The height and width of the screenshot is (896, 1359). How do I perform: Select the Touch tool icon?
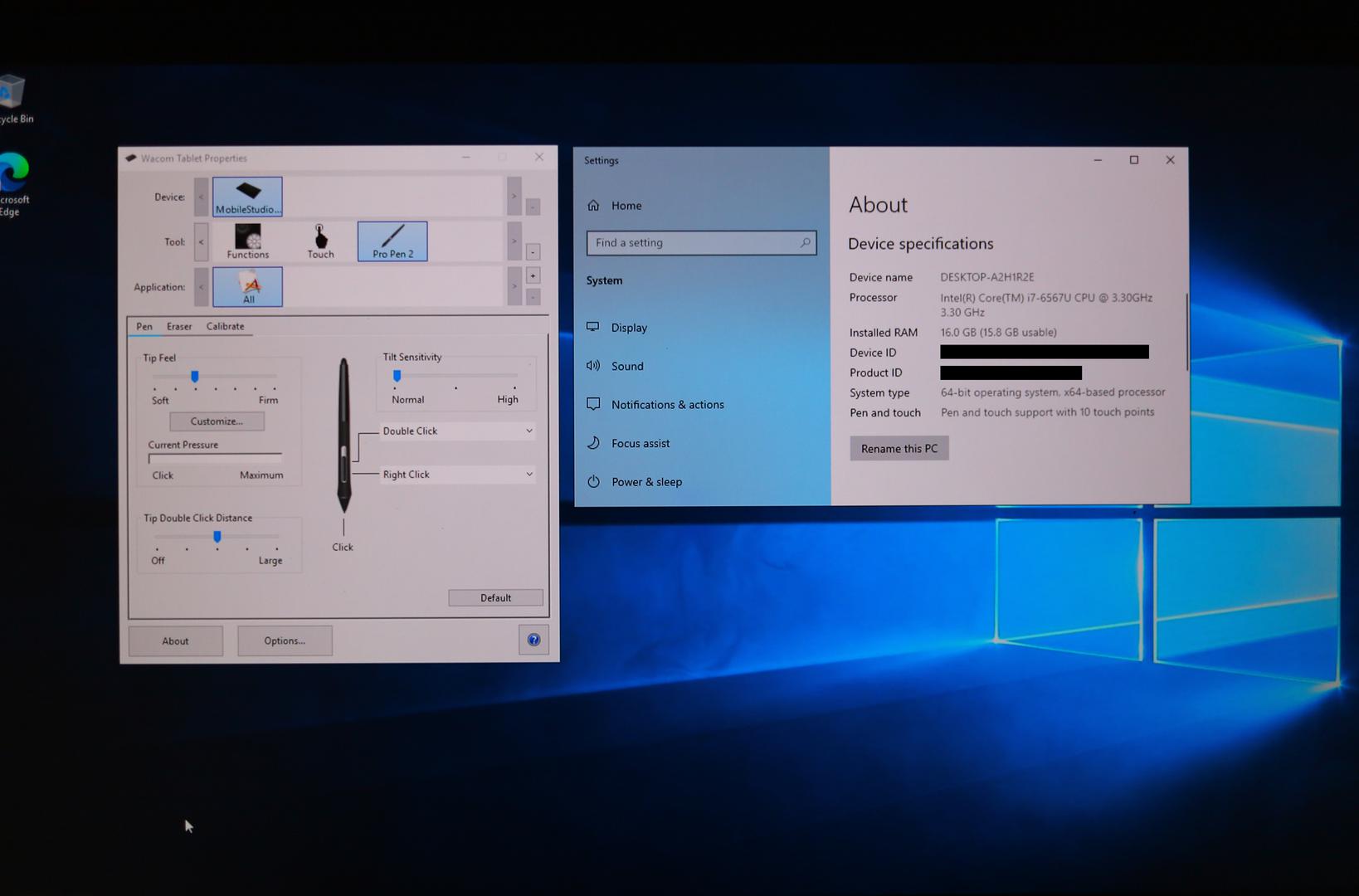tap(320, 241)
